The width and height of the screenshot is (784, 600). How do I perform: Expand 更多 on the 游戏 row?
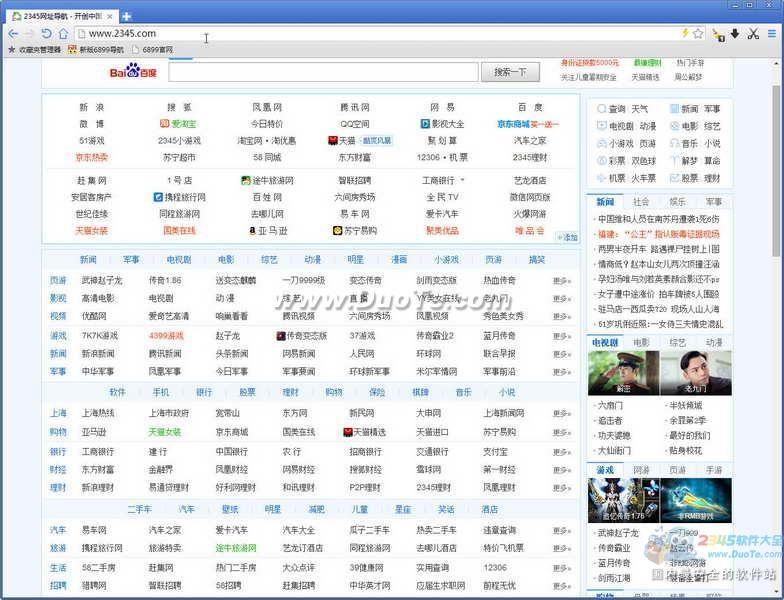(562, 336)
